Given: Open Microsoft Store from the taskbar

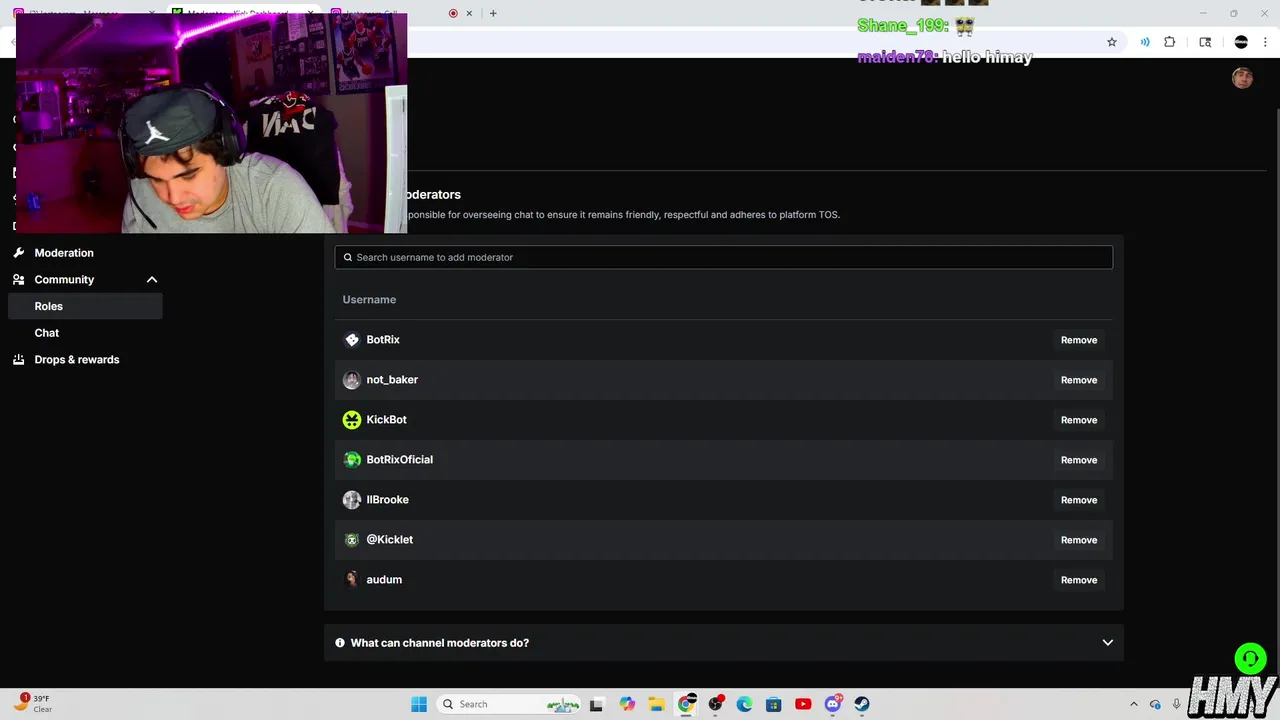Looking at the screenshot, I should [773, 704].
